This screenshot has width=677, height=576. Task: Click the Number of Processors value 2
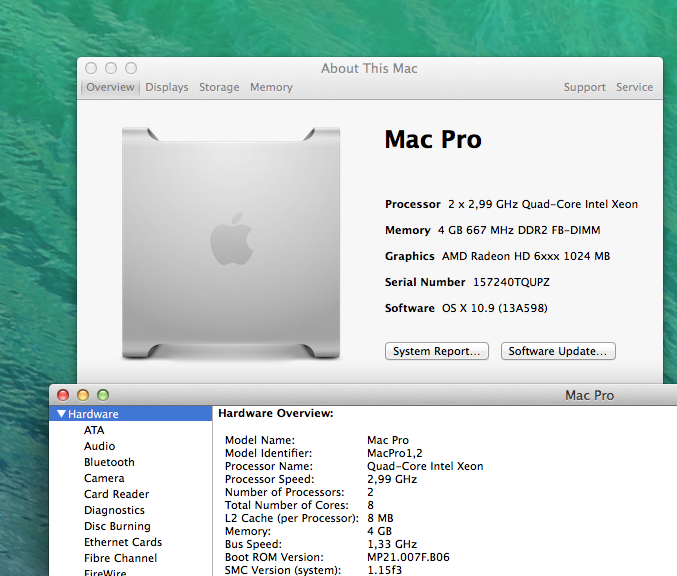click(370, 492)
